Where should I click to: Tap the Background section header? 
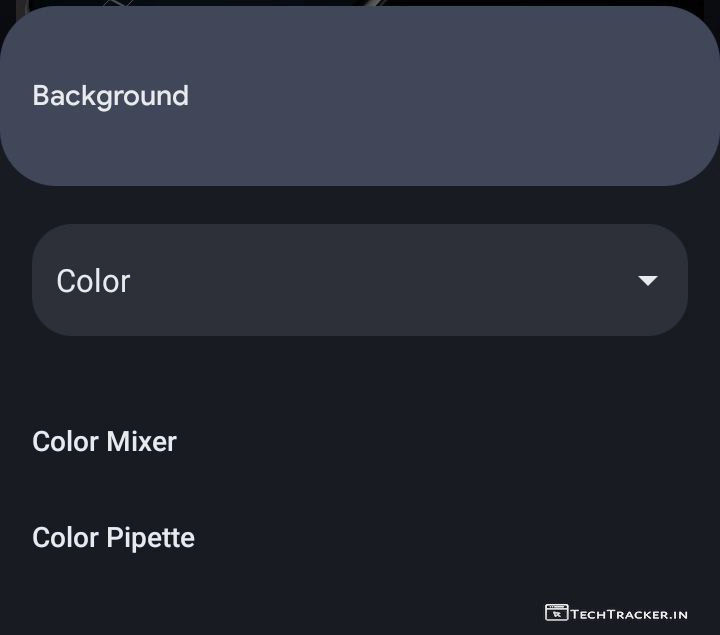pyautogui.click(x=359, y=96)
